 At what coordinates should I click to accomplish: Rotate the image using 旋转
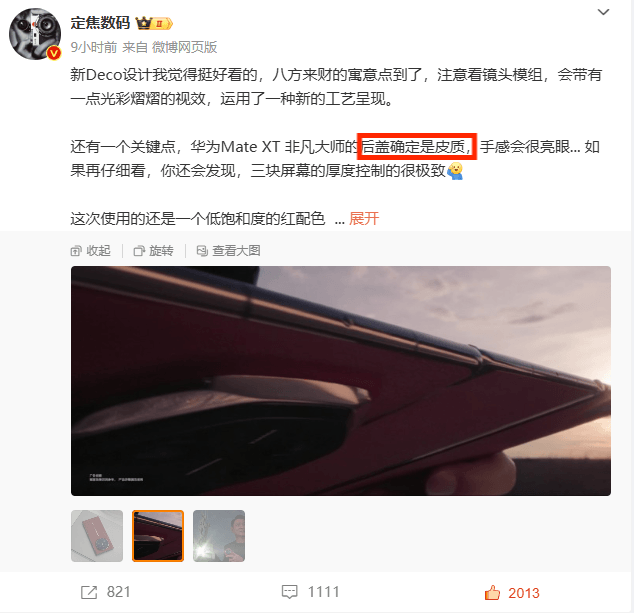[x=153, y=251]
